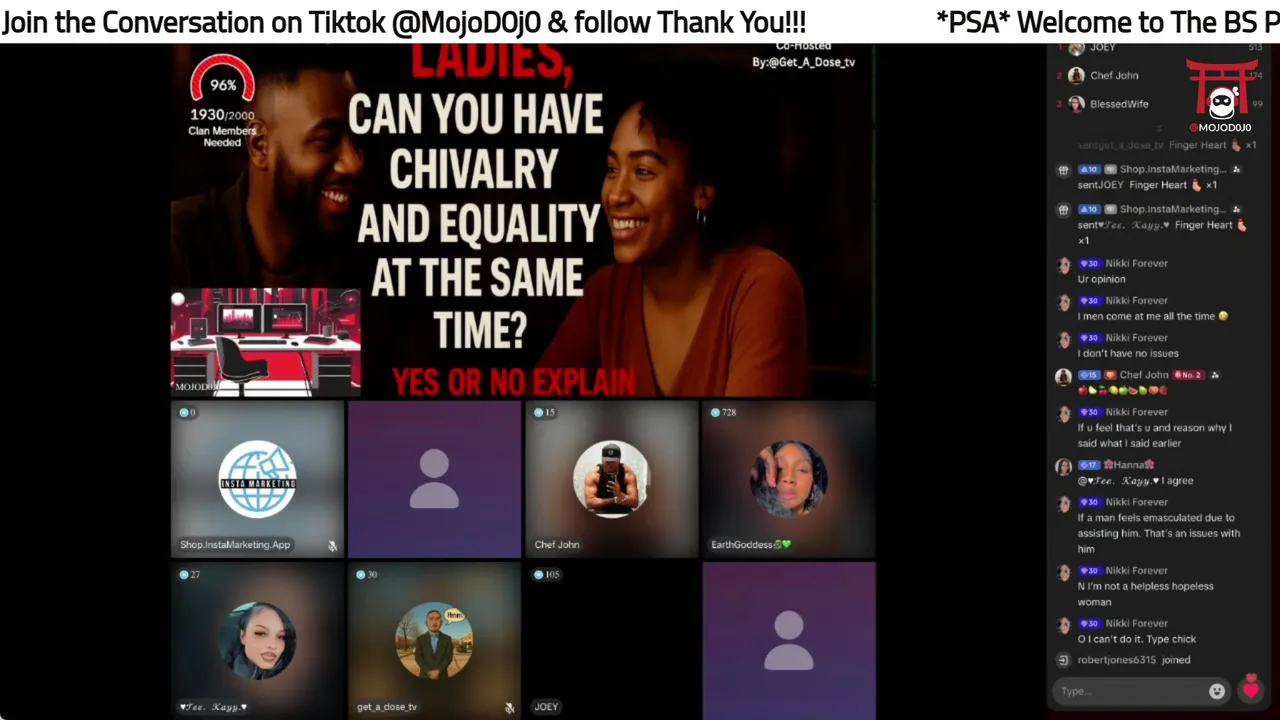Viewport: 1280px width, 720px height.
Task: Click the '♥Tee. Kayy.♥' name label
Action: (x=213, y=707)
